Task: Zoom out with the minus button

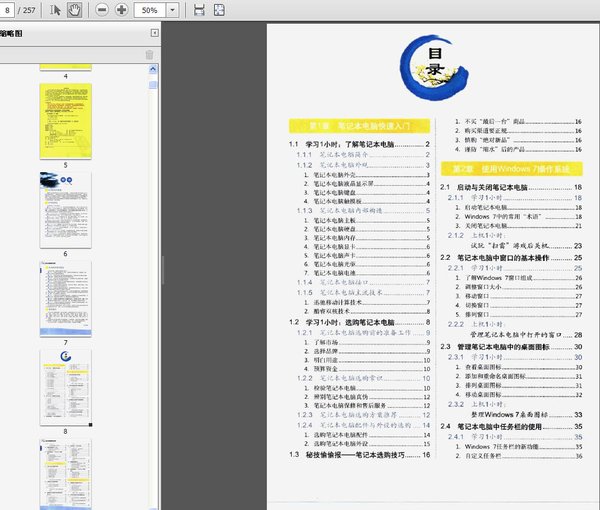Action: click(x=102, y=10)
